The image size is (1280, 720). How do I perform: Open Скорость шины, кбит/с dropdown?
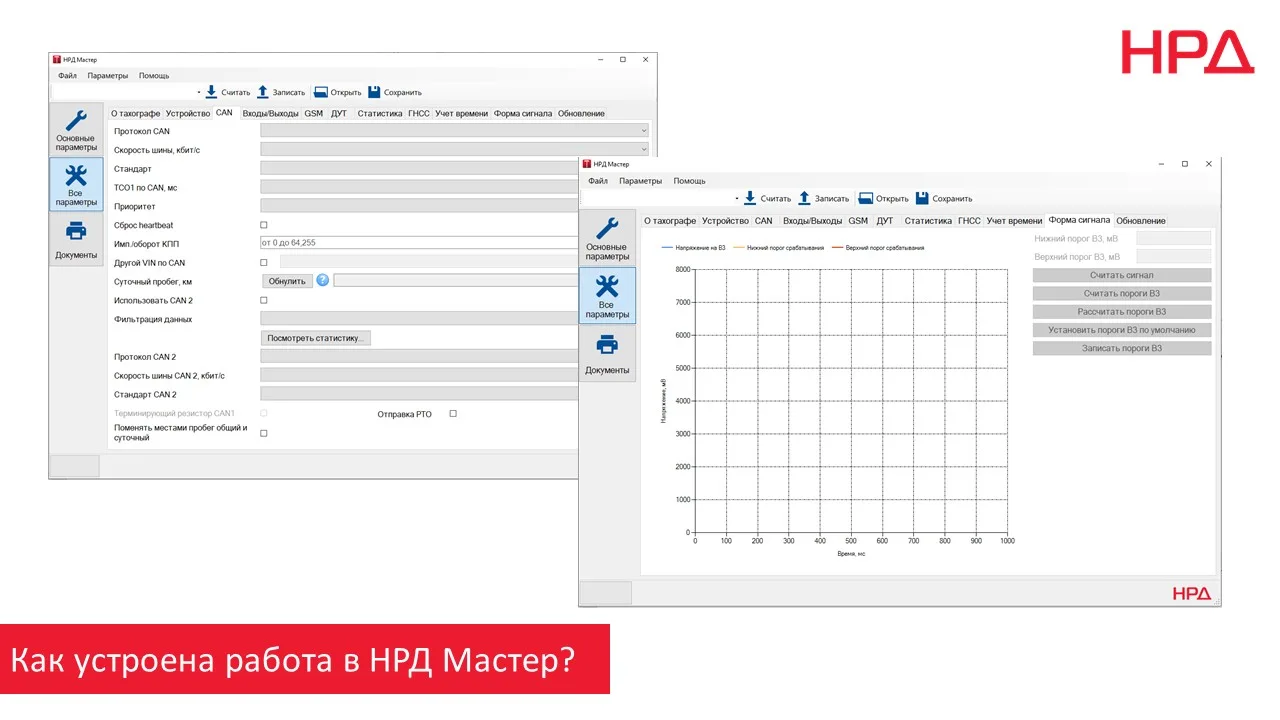(x=455, y=149)
